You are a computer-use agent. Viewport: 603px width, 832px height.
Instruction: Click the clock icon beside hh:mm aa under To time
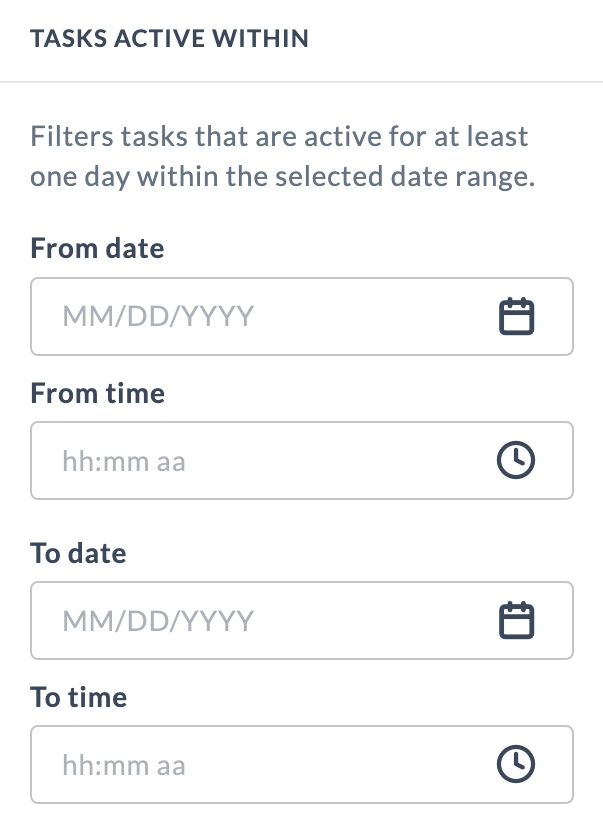tap(515, 764)
